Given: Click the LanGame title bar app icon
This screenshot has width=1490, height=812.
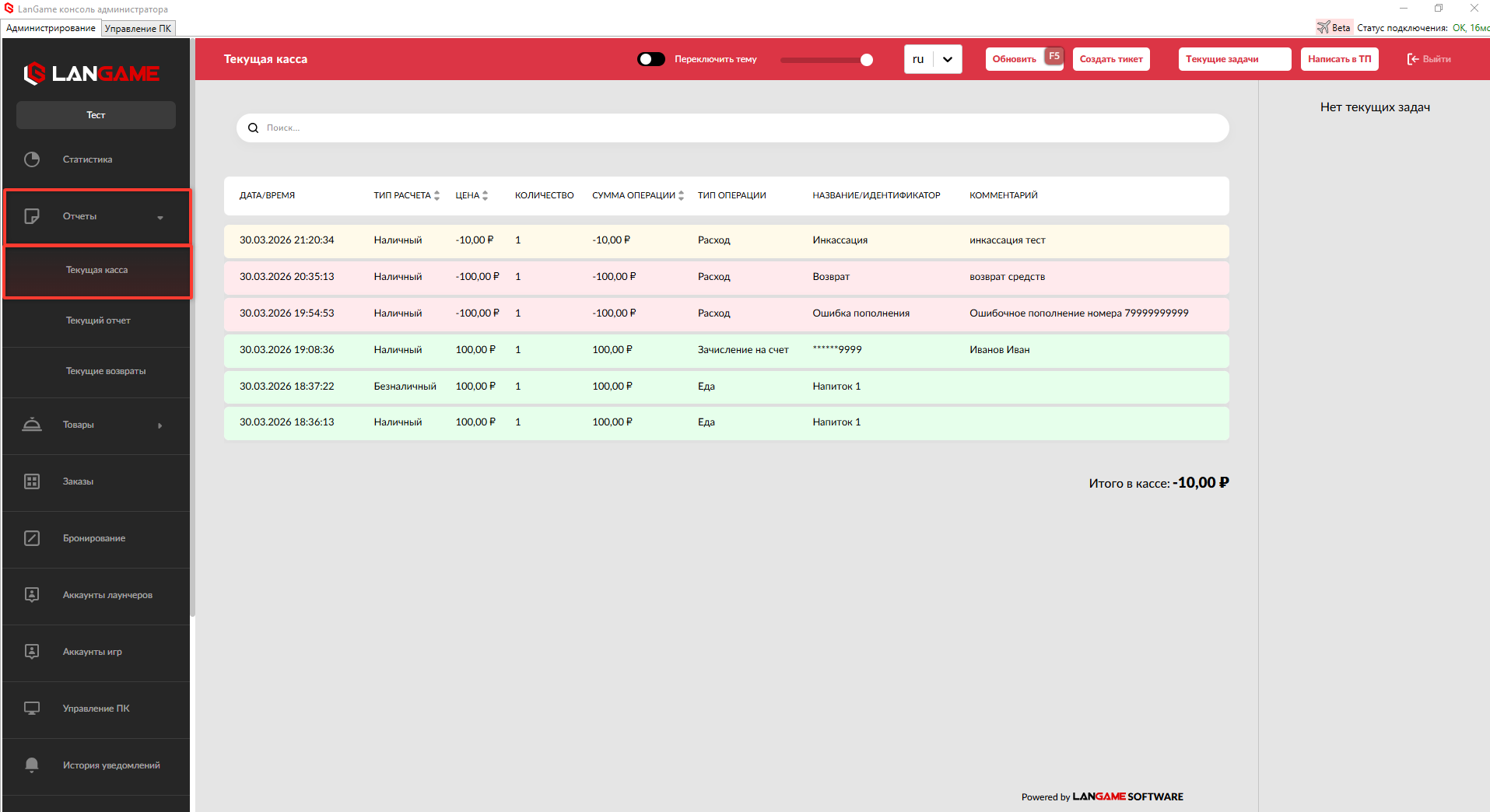Looking at the screenshot, I should (x=9, y=9).
